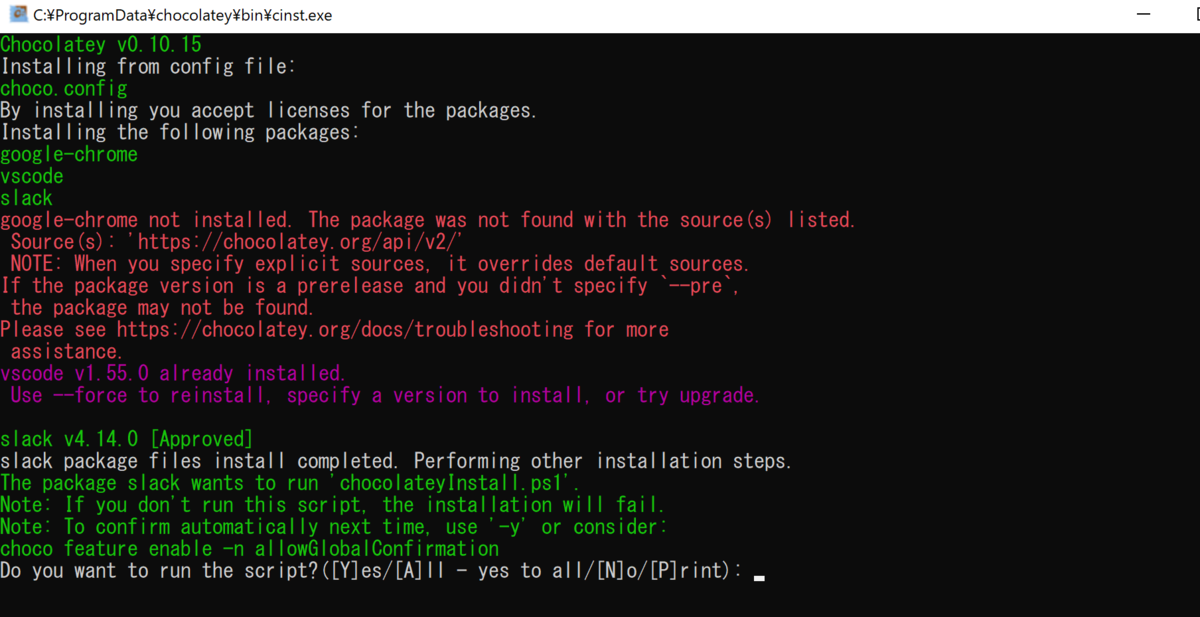Click the blinking cursor after the prompt
Image resolution: width=1200 pixels, height=617 pixels.
pyautogui.click(x=759, y=577)
